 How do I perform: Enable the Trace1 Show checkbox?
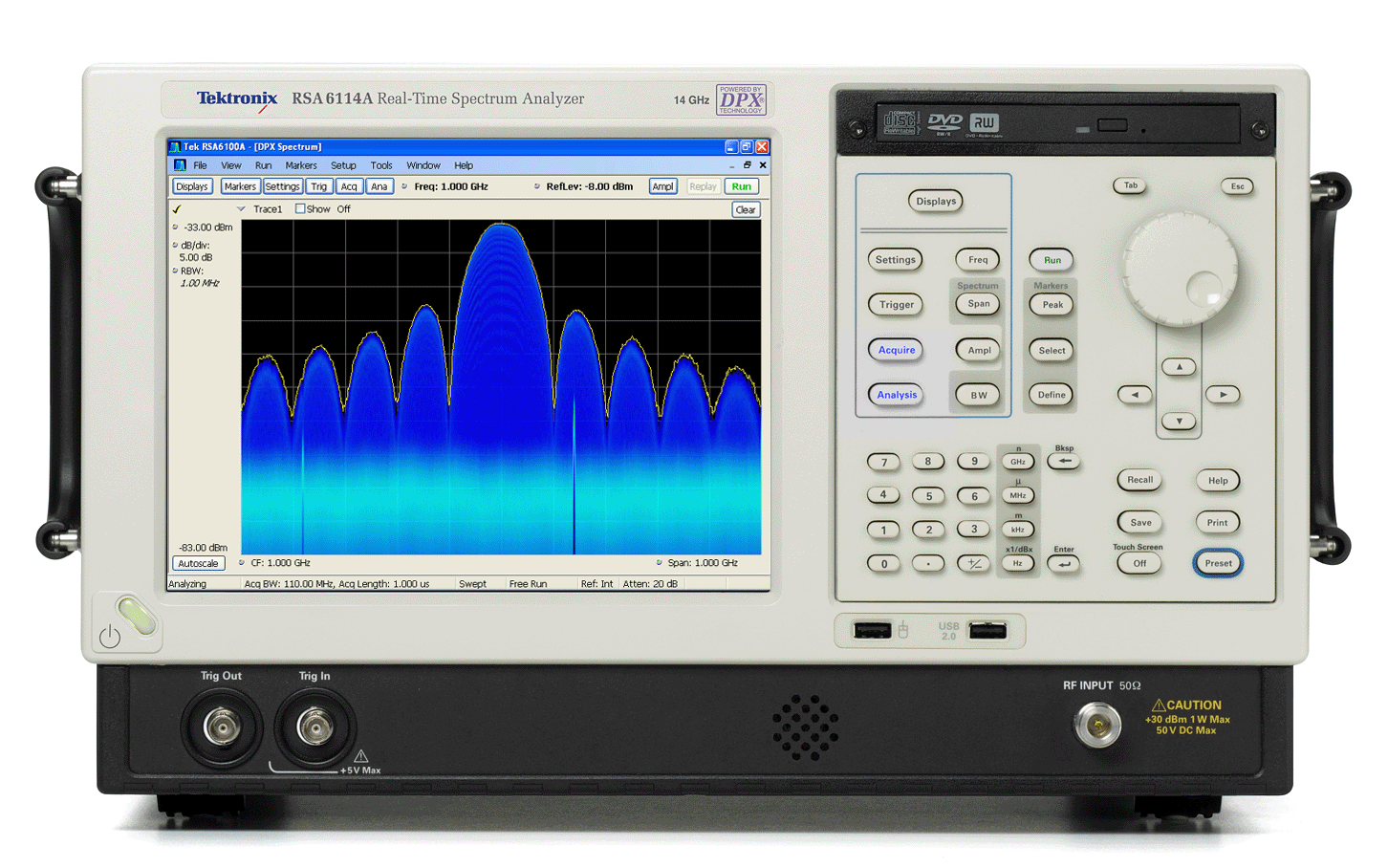click(x=300, y=209)
